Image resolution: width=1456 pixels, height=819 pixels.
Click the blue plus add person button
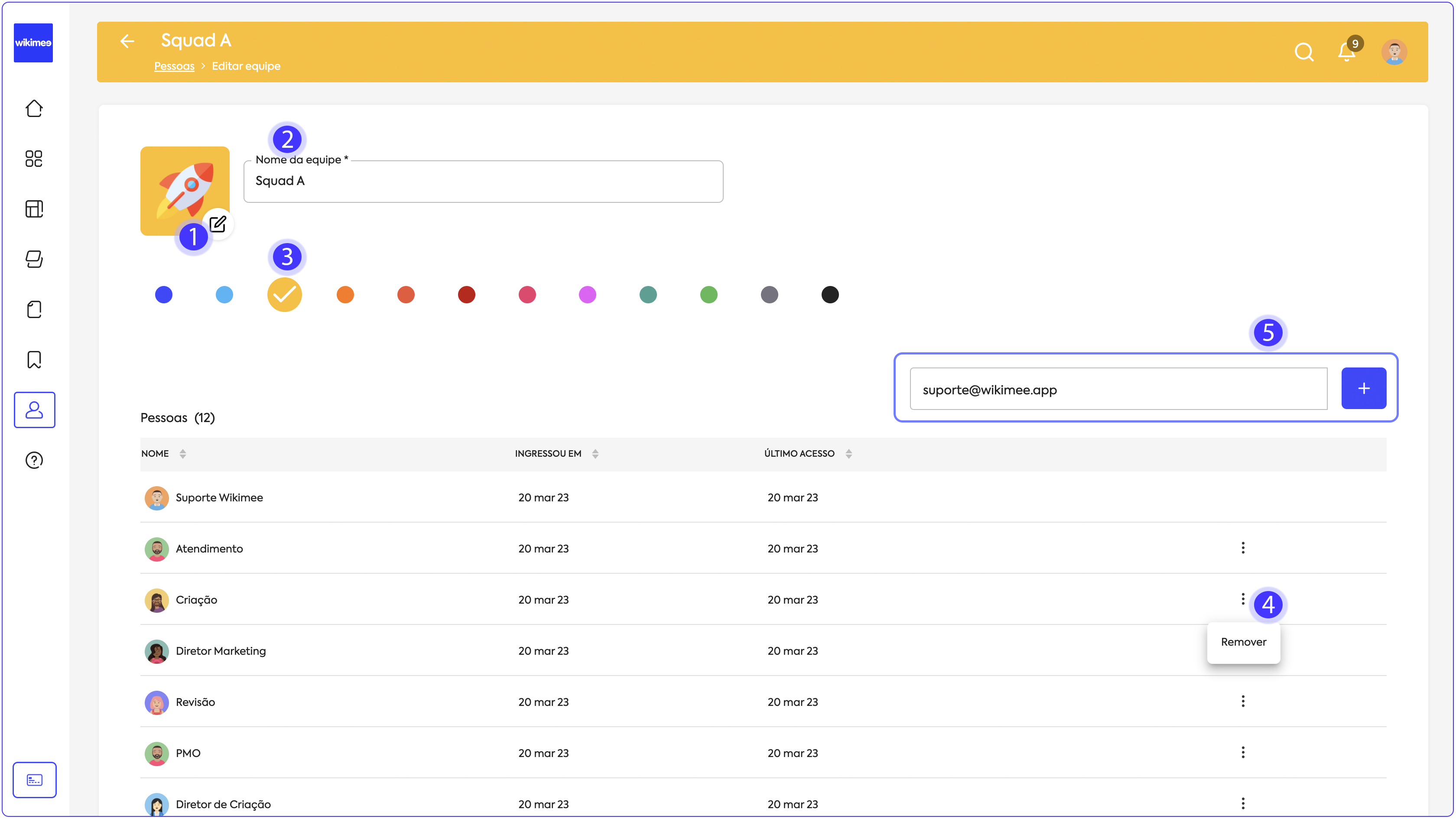[x=1363, y=388]
